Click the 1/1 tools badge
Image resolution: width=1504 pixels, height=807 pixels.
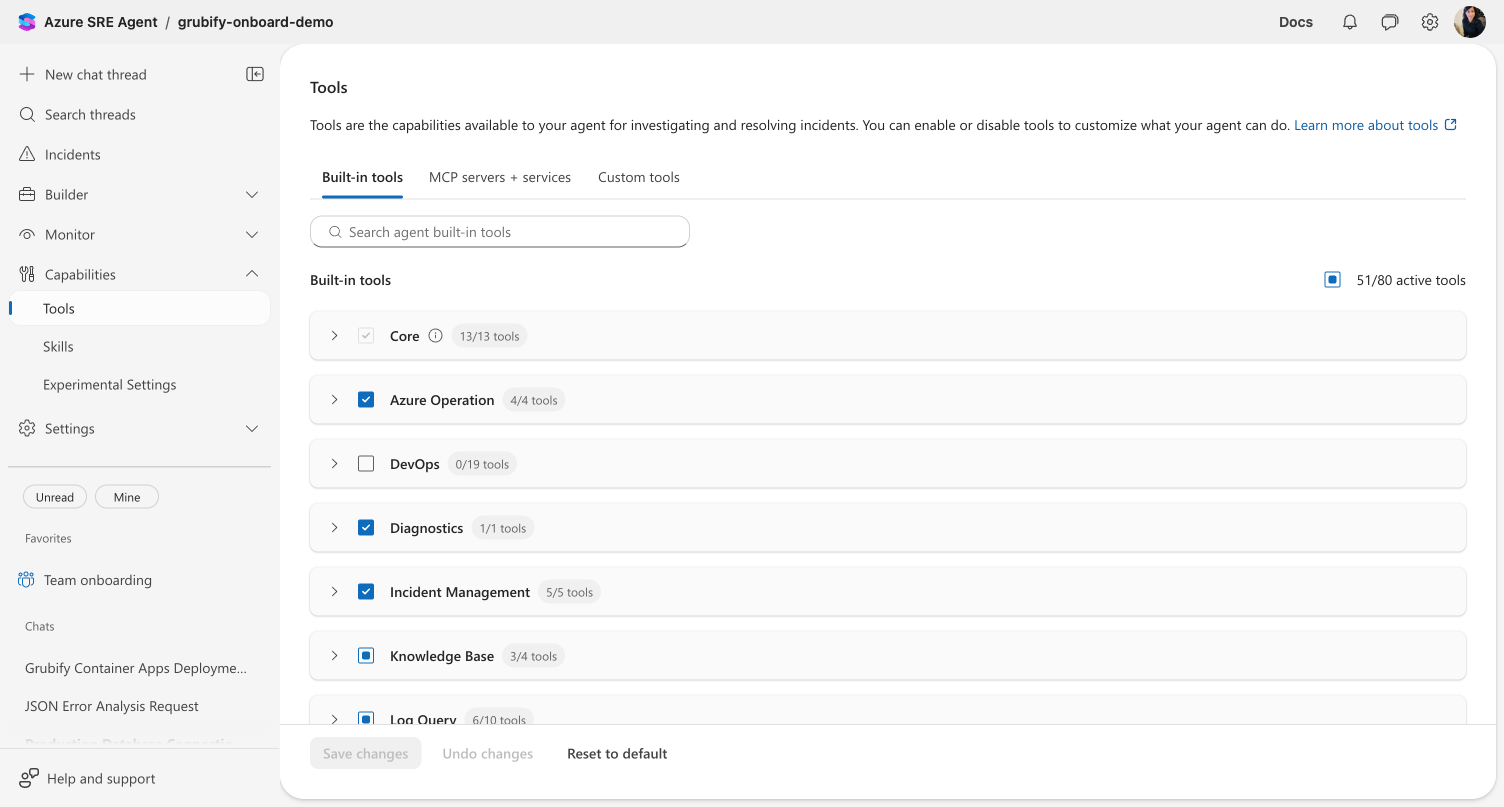pyautogui.click(x=502, y=528)
